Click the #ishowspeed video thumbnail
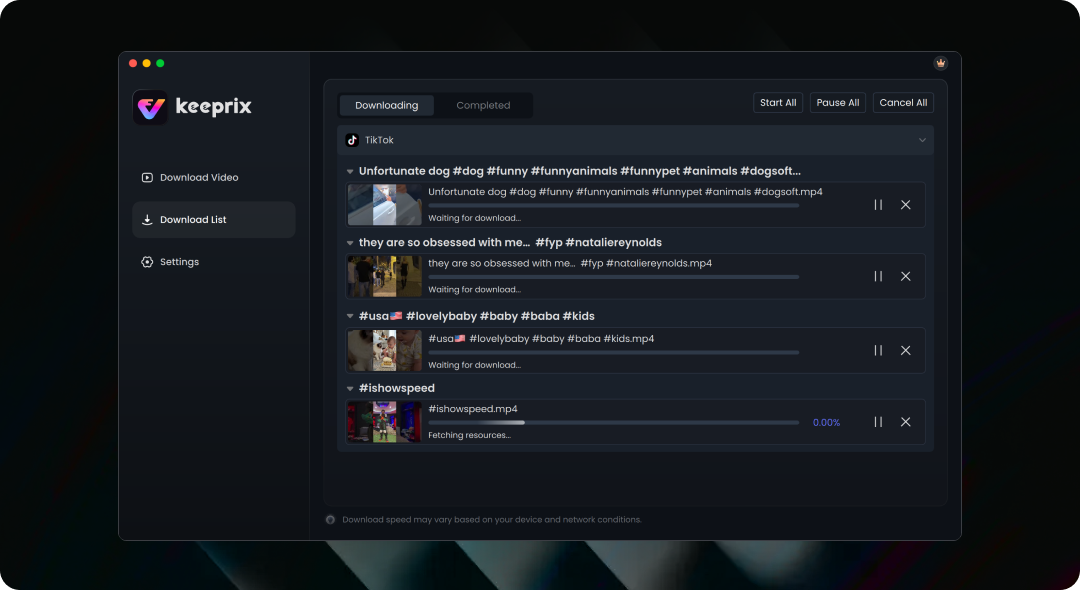Image resolution: width=1080 pixels, height=590 pixels. 384,422
